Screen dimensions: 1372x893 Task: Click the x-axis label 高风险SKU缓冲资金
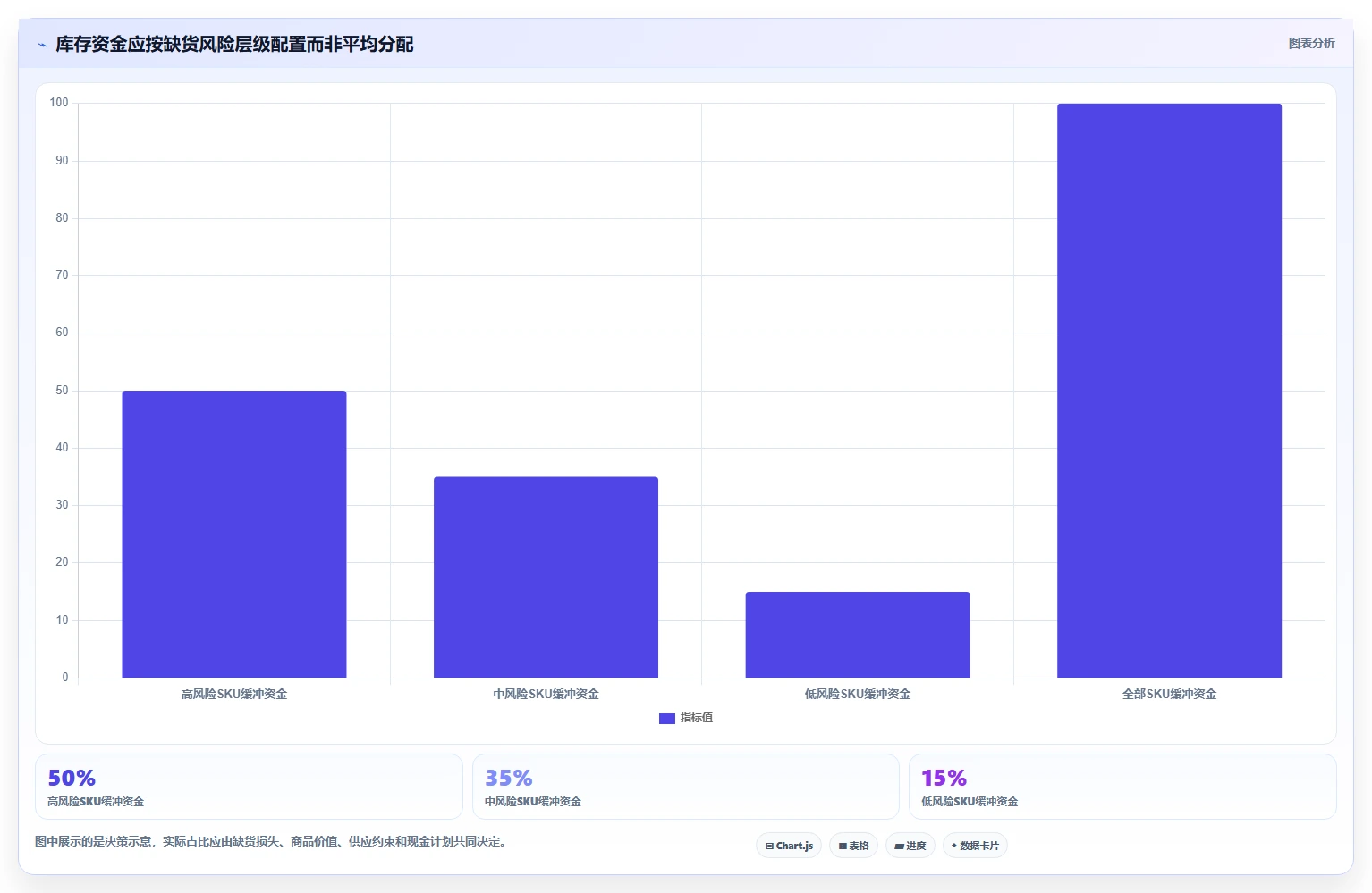(x=234, y=694)
